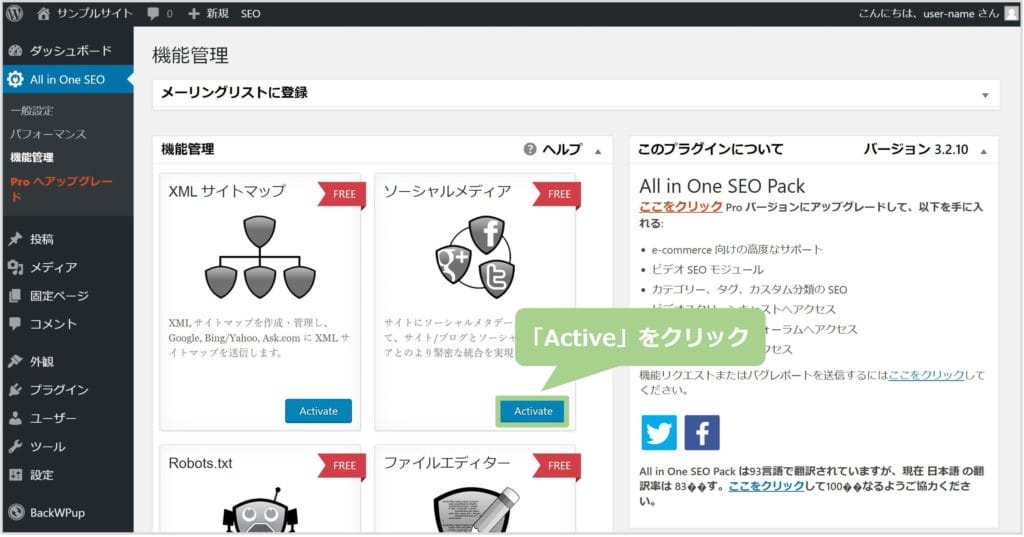Click バージョン 3.2.10 text
This screenshot has width=1024, height=537.
click(x=916, y=150)
